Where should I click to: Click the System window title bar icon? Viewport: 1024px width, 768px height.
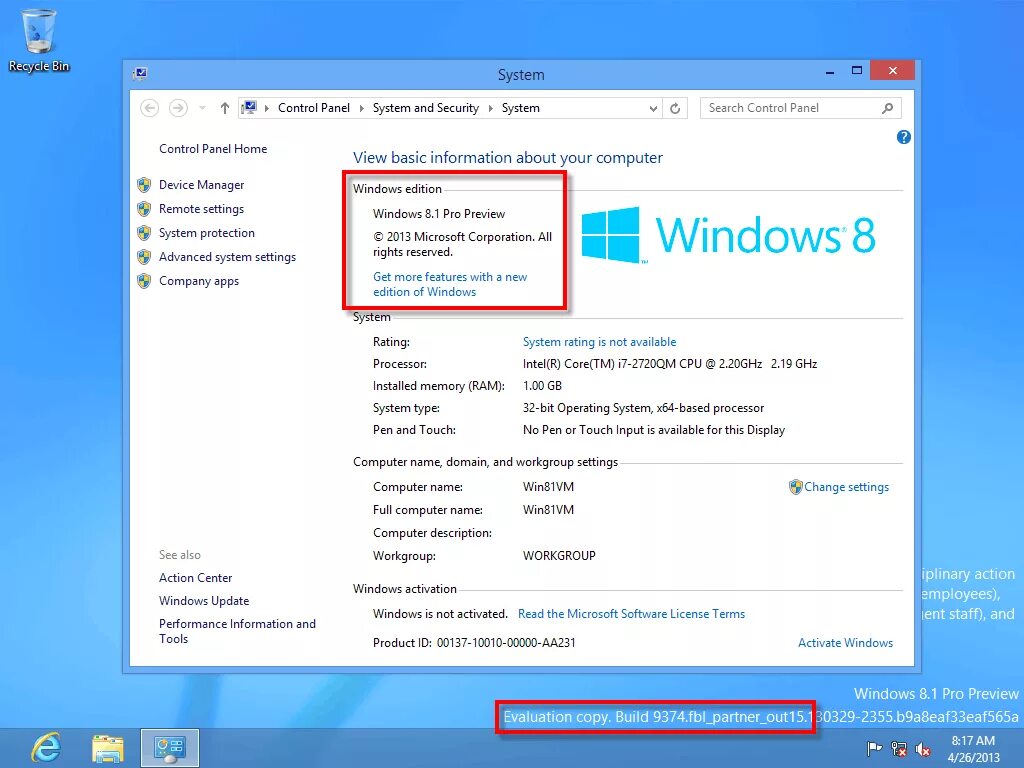[140, 74]
